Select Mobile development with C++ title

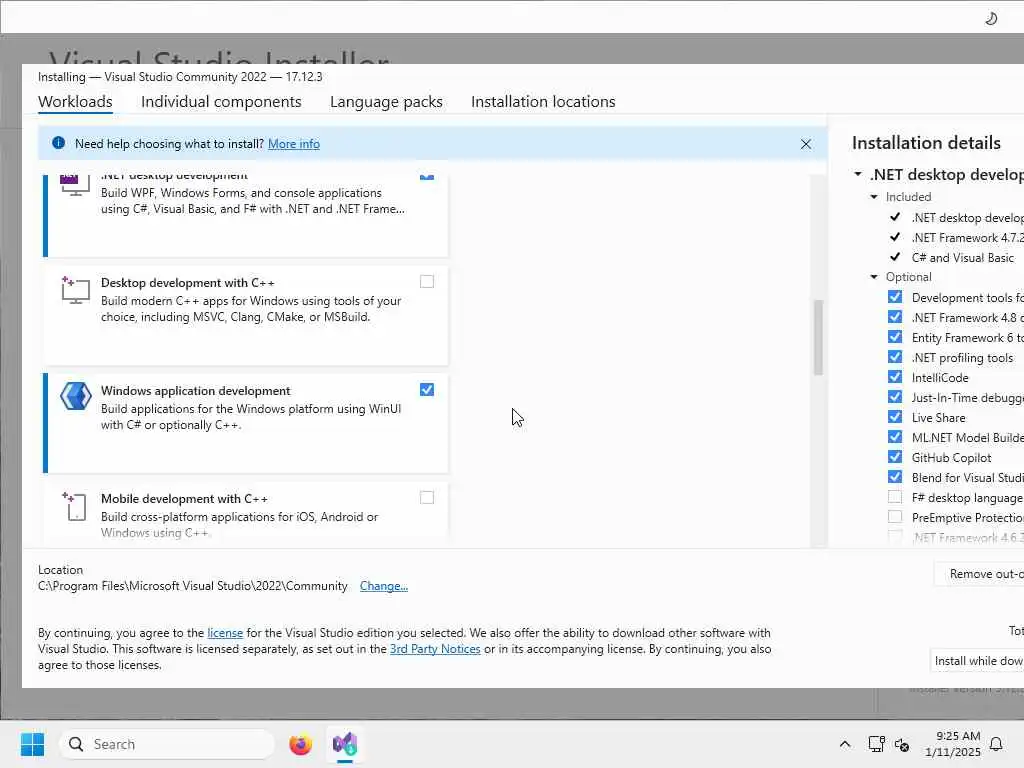point(184,498)
